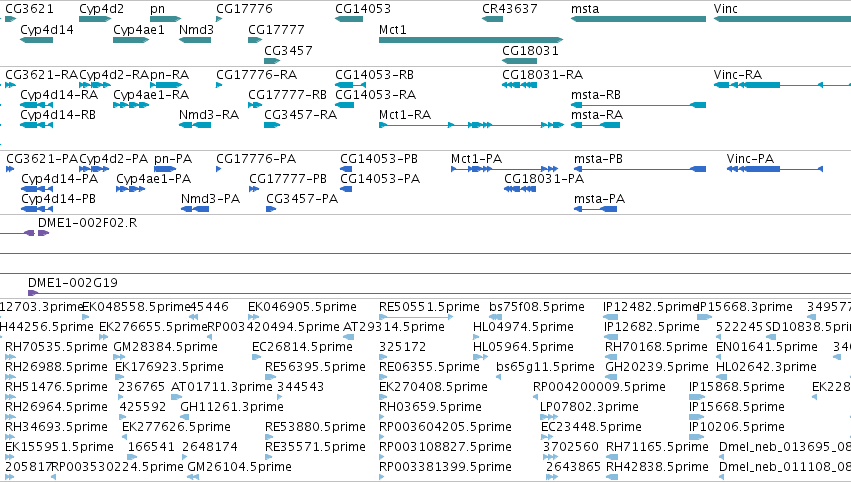
Task: Click the Vinc-PA protein label
Action: [751, 159]
